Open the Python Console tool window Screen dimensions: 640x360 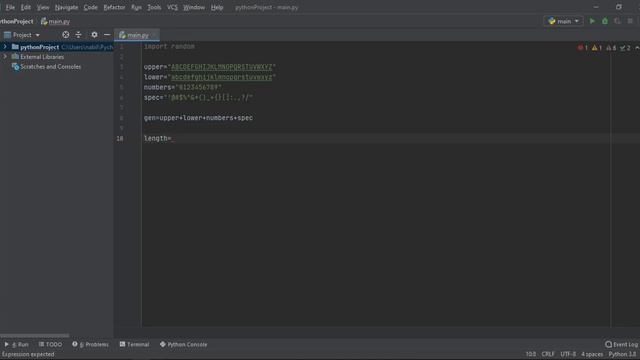coord(183,344)
